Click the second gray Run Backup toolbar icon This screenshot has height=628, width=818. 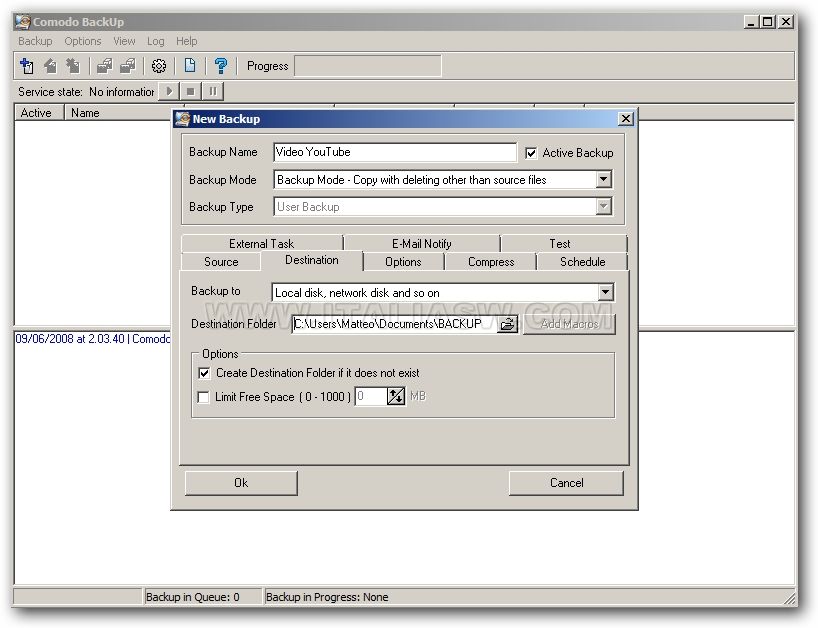[x=128, y=66]
